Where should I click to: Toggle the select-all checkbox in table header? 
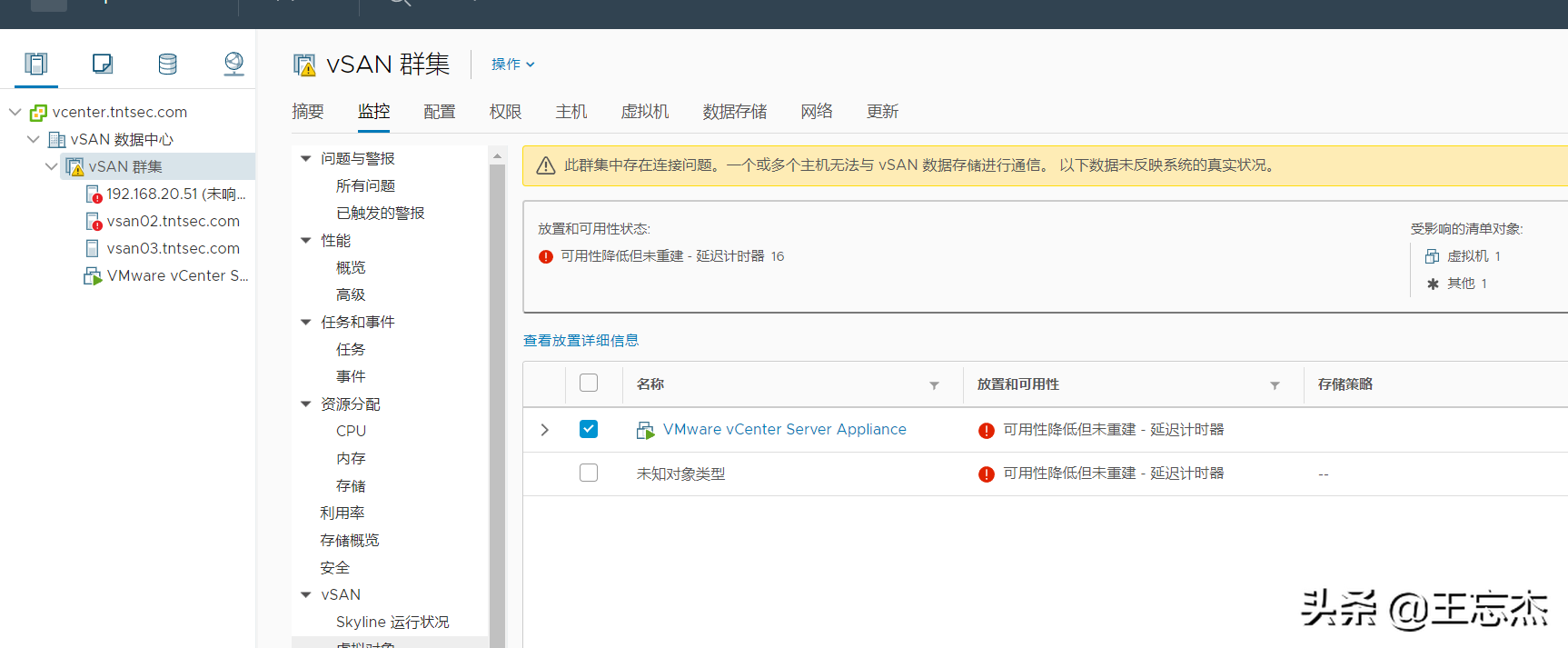click(589, 383)
